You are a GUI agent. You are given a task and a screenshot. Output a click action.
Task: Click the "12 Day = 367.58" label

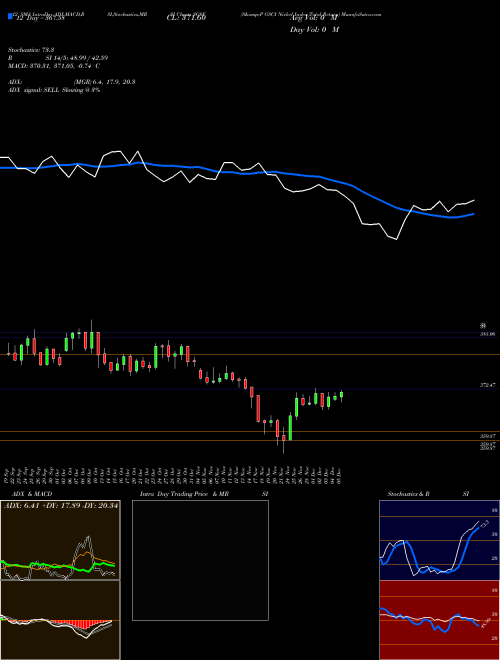point(40,18)
